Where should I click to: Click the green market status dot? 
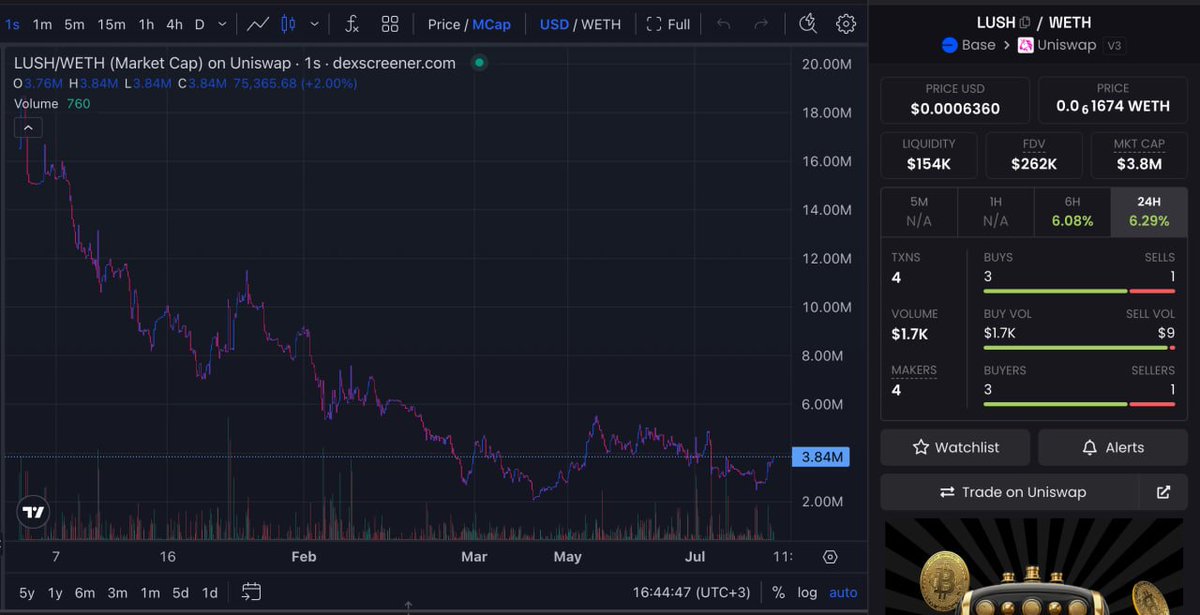click(479, 63)
